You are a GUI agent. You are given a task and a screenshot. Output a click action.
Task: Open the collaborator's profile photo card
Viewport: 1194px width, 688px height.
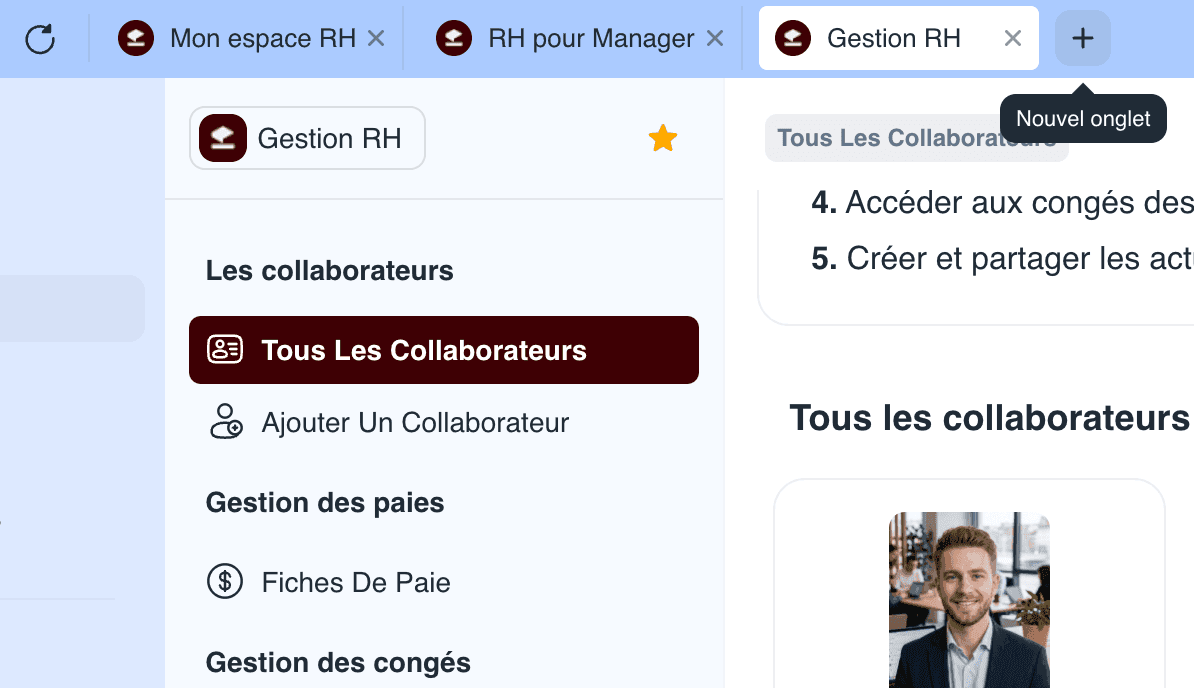tap(969, 600)
